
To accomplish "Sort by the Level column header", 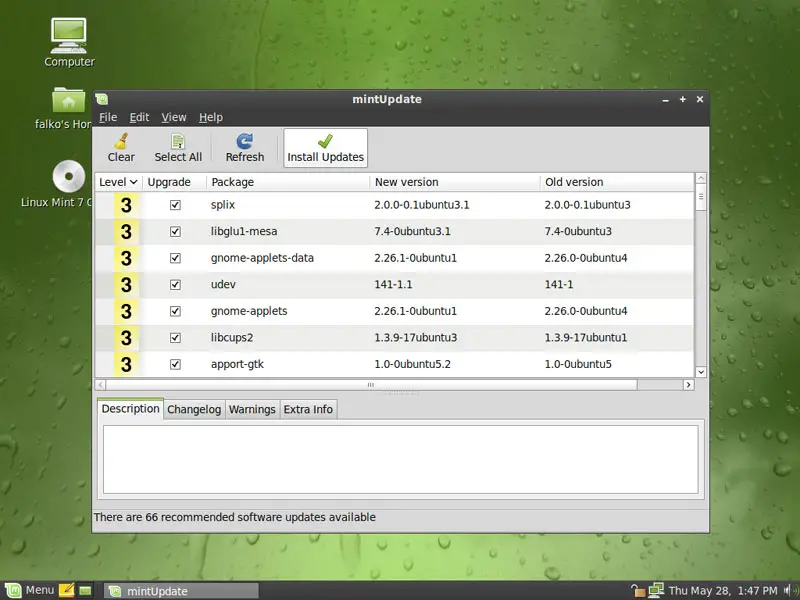I will point(118,182).
